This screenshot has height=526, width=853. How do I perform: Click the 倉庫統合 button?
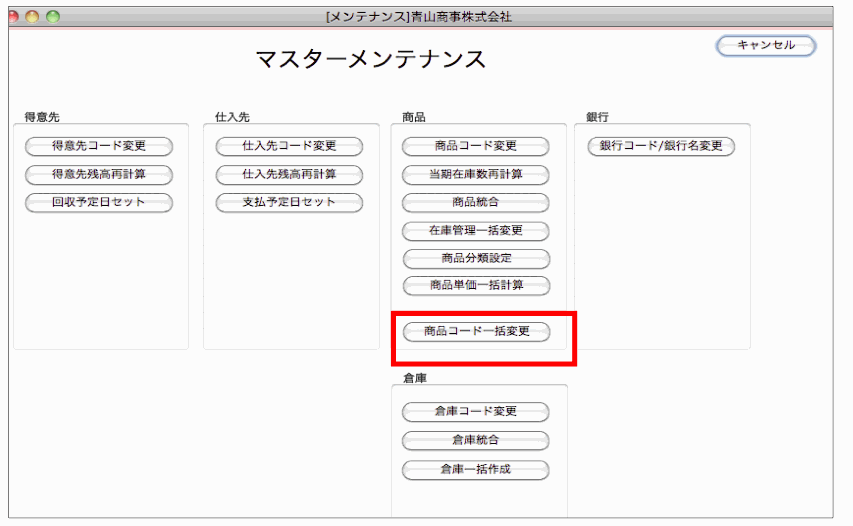pos(476,441)
